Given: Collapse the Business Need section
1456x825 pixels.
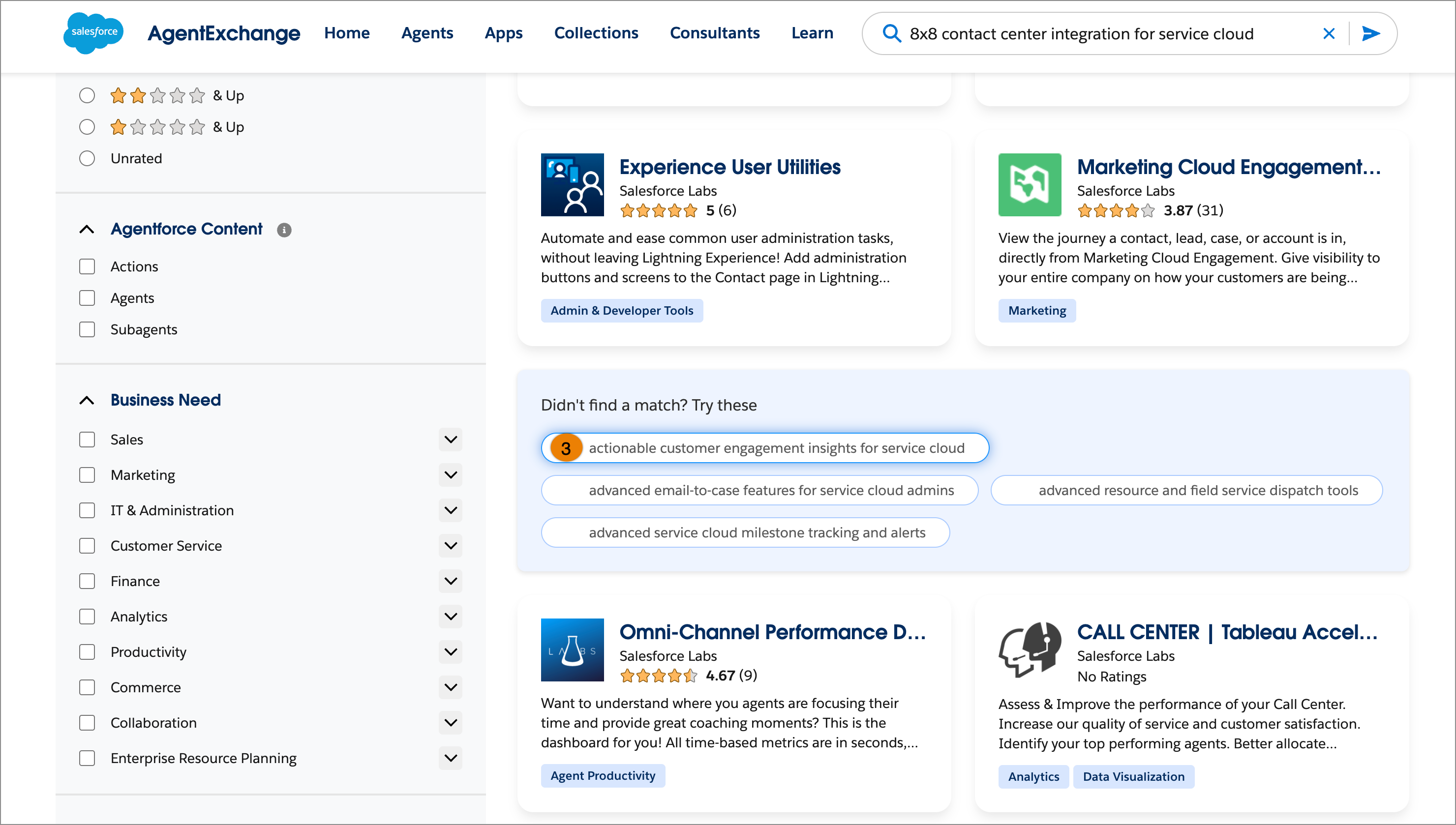Looking at the screenshot, I should 87,400.
